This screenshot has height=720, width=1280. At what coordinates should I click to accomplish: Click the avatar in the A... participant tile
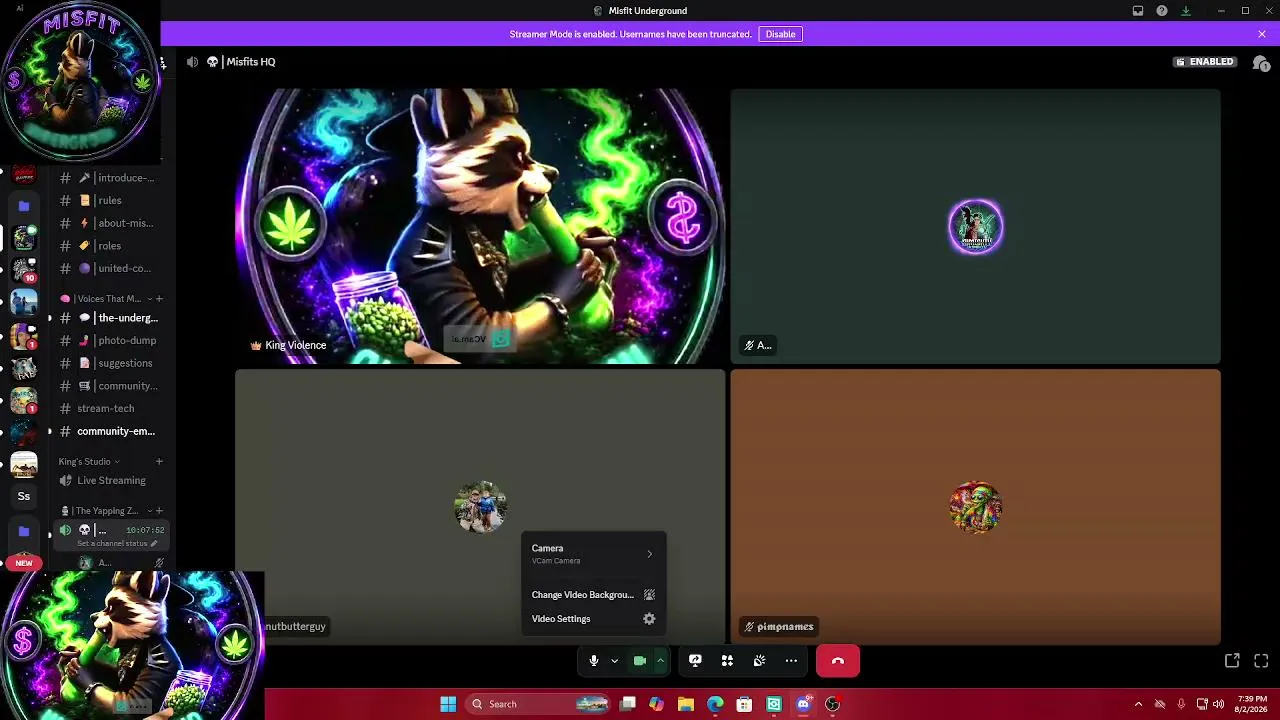[975, 227]
